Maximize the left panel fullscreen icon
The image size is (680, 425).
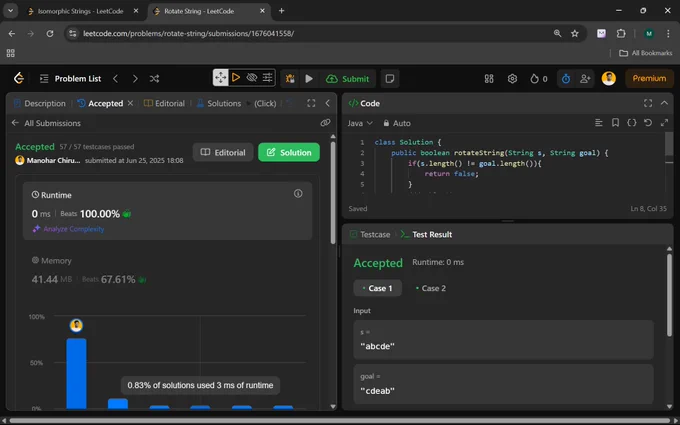311,103
